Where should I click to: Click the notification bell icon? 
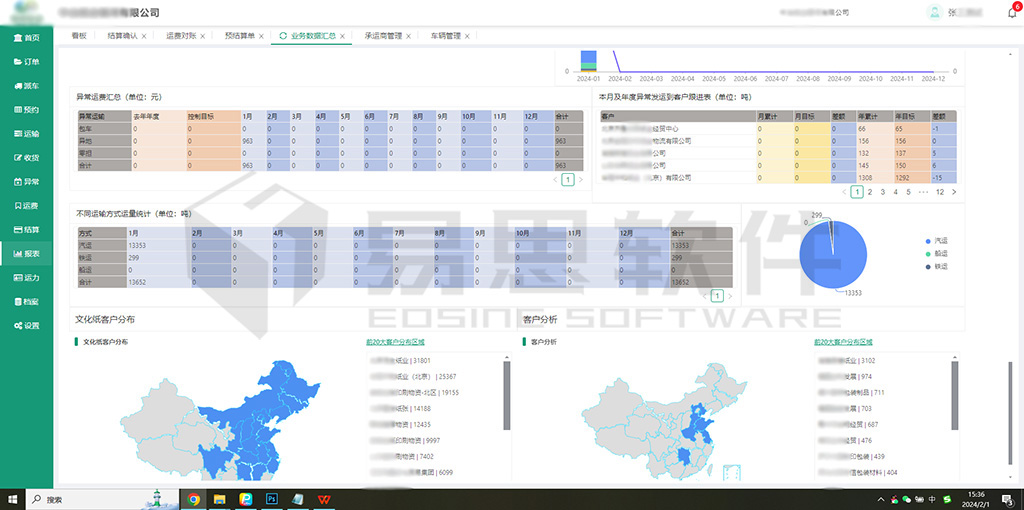pos(1011,13)
